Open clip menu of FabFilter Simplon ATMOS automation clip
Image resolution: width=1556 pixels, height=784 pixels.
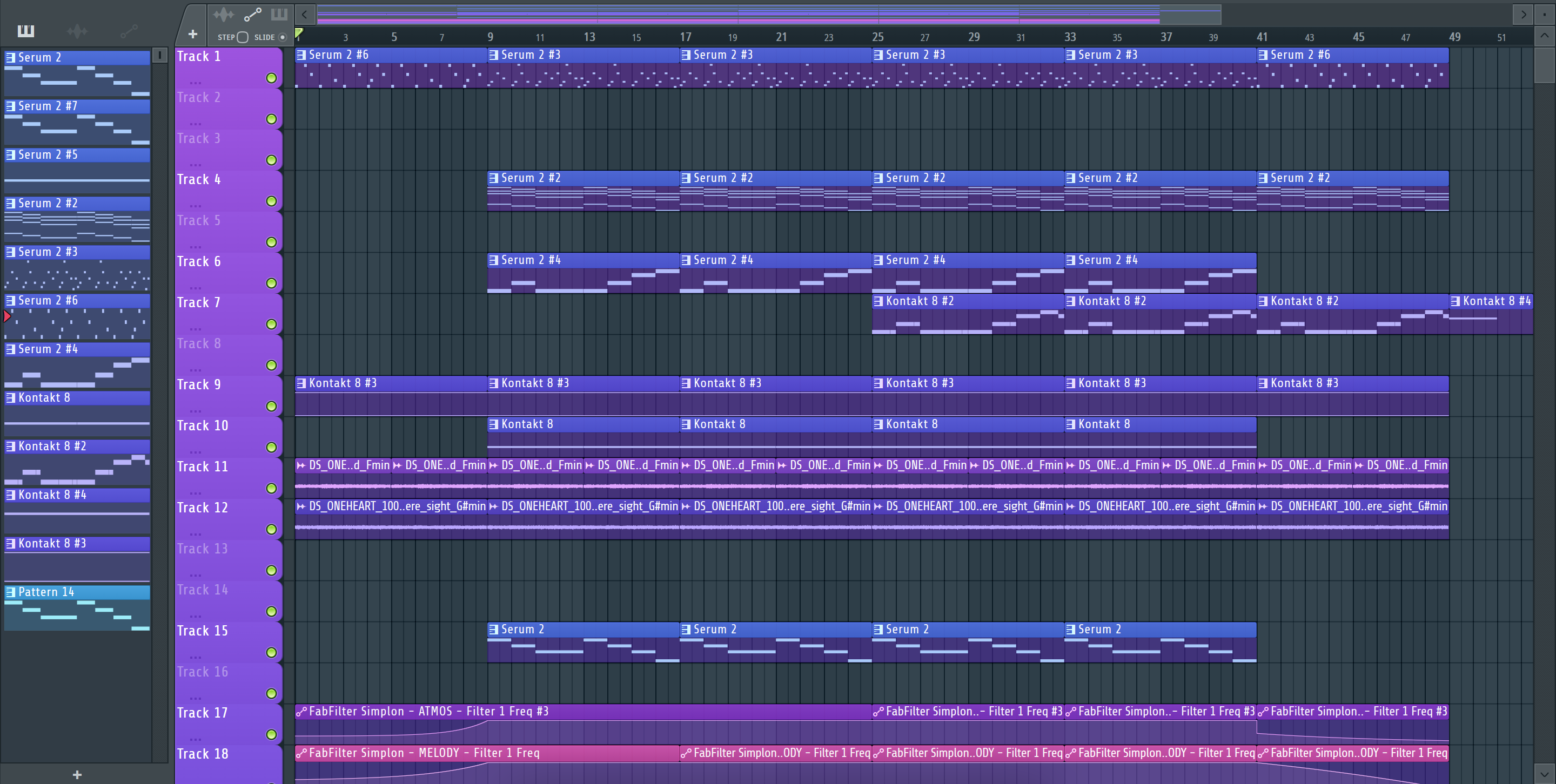pyautogui.click(x=301, y=712)
